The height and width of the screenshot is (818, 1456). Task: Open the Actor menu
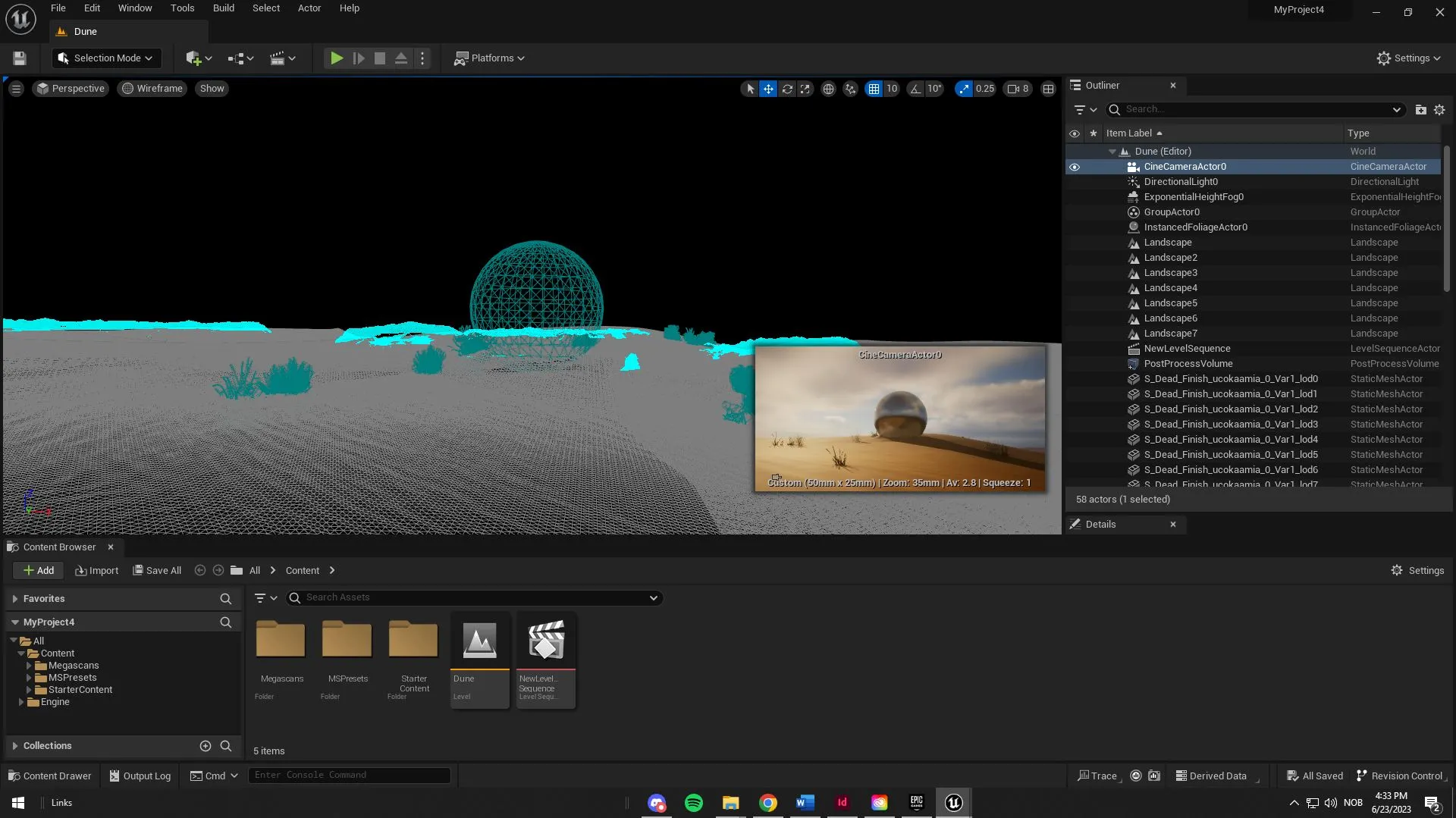[309, 8]
